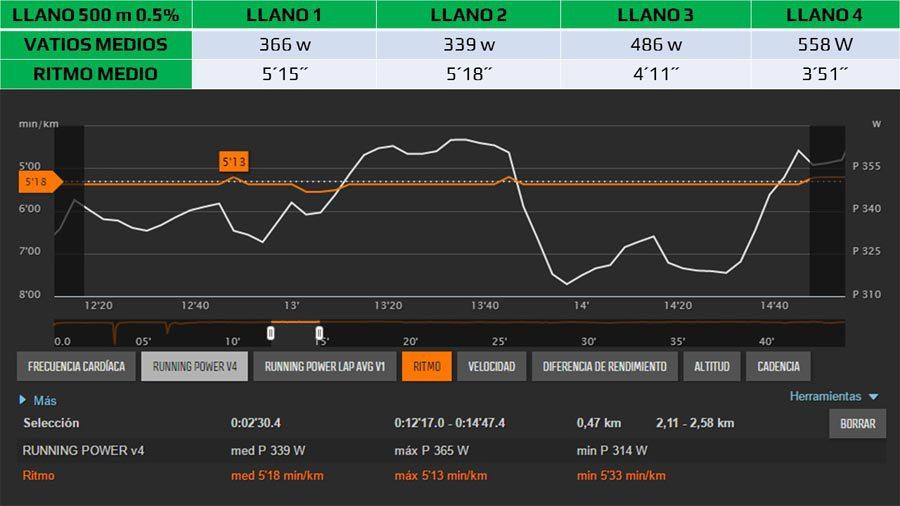Toggle the Running Power V4 series
This screenshot has width=900, height=506.
coord(194,366)
